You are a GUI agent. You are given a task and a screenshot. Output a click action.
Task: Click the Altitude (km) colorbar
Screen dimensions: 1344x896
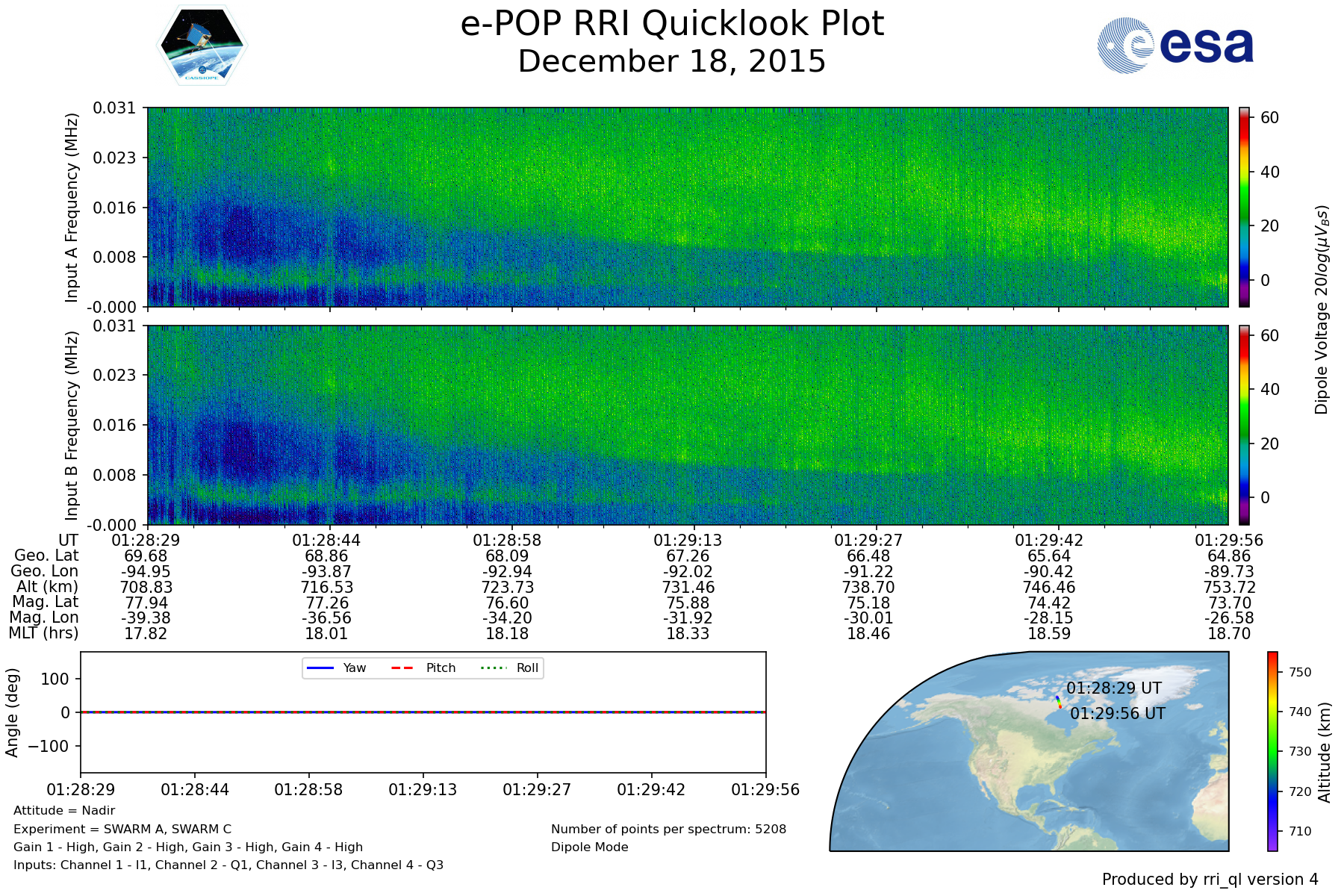point(1272,751)
